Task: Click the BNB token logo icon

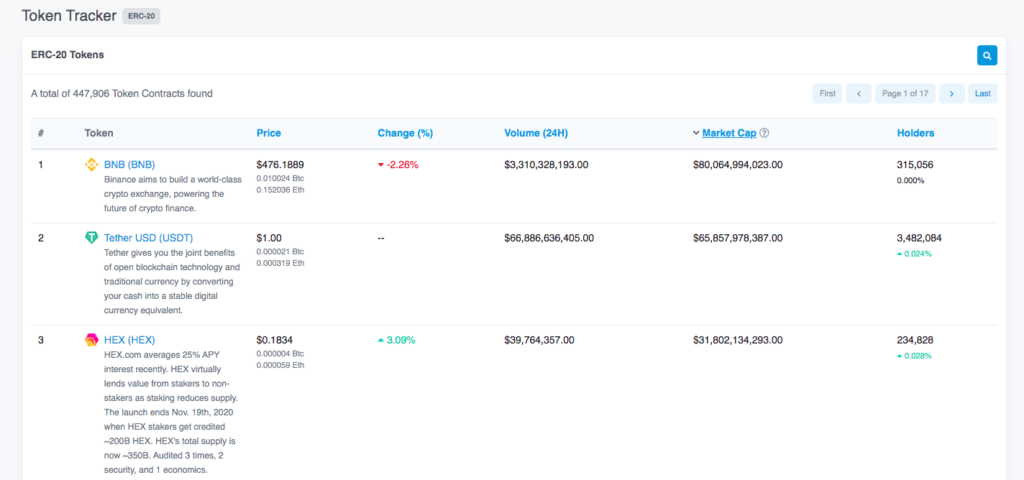Action: pyautogui.click(x=91, y=165)
